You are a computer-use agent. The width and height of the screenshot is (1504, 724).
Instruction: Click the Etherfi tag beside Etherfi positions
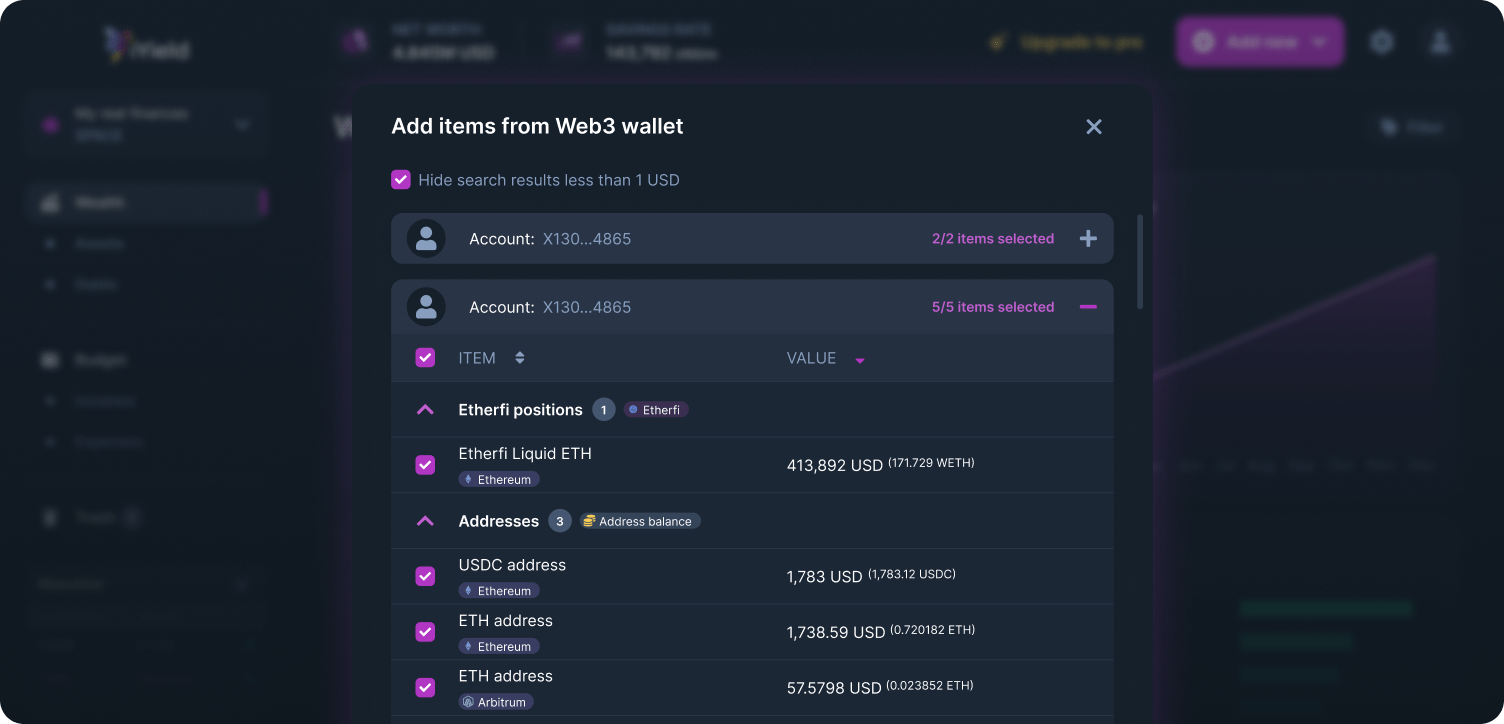656,409
